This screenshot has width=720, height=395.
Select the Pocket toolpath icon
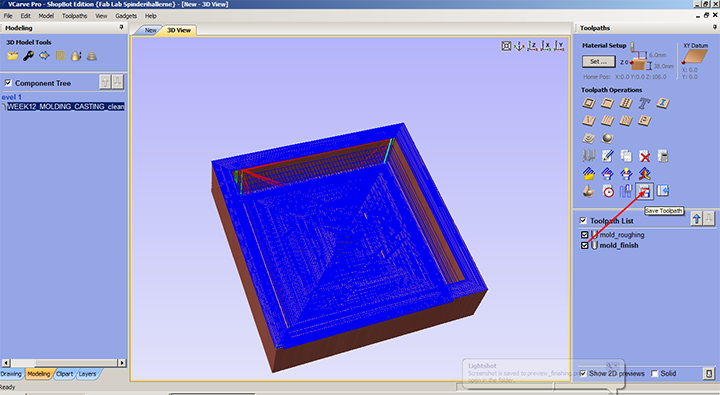point(608,103)
